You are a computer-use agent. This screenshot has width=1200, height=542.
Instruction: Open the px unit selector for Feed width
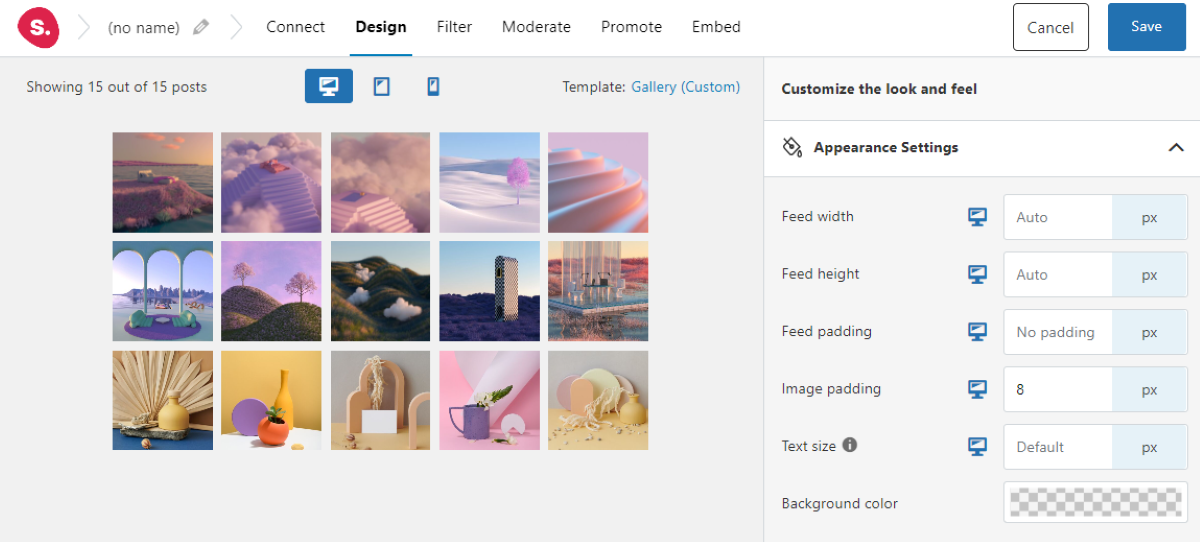tap(1150, 217)
